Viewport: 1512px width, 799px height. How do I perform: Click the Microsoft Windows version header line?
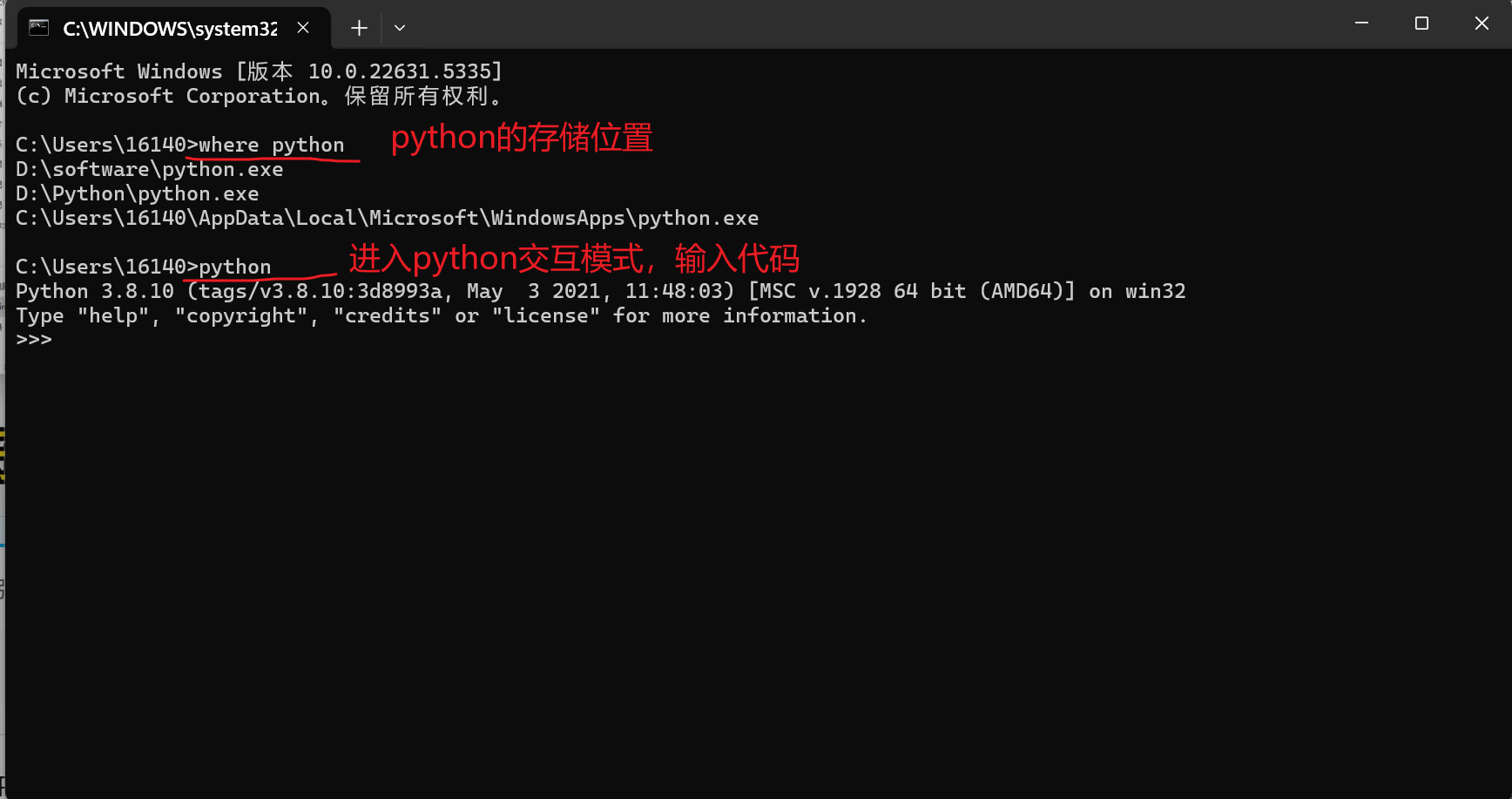tap(259, 71)
